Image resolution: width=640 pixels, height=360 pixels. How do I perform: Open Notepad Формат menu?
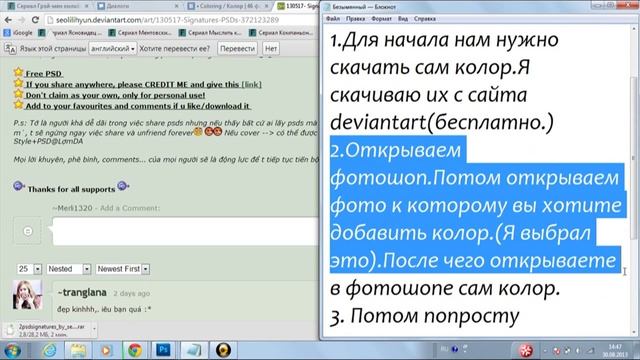pyautogui.click(x=381, y=19)
